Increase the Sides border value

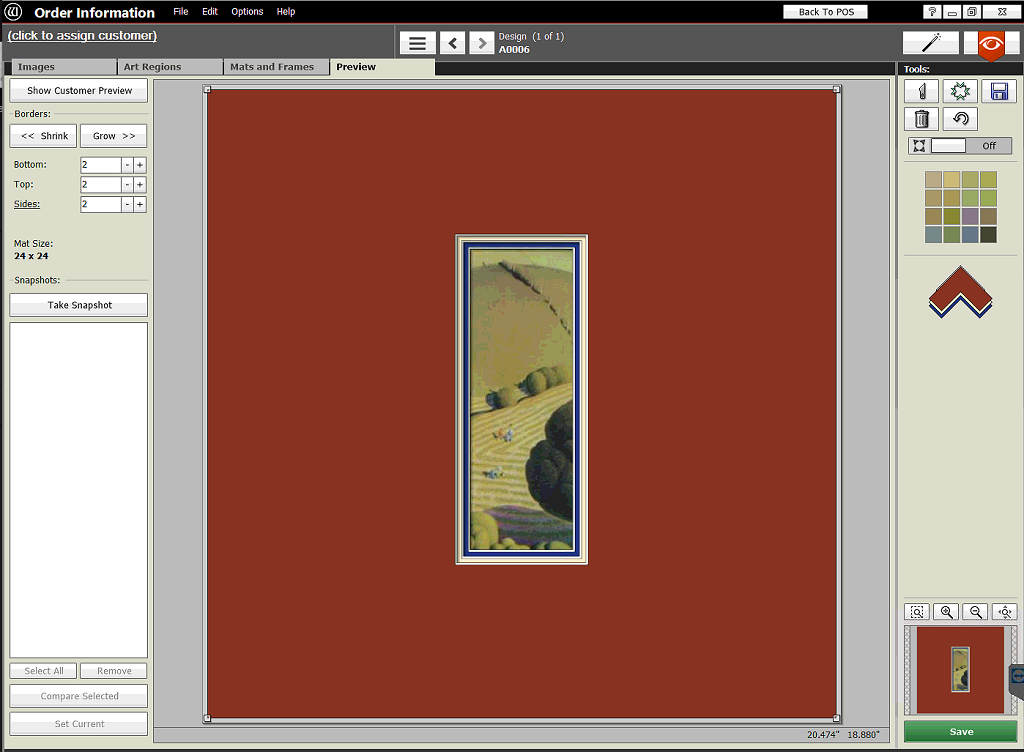coord(140,204)
